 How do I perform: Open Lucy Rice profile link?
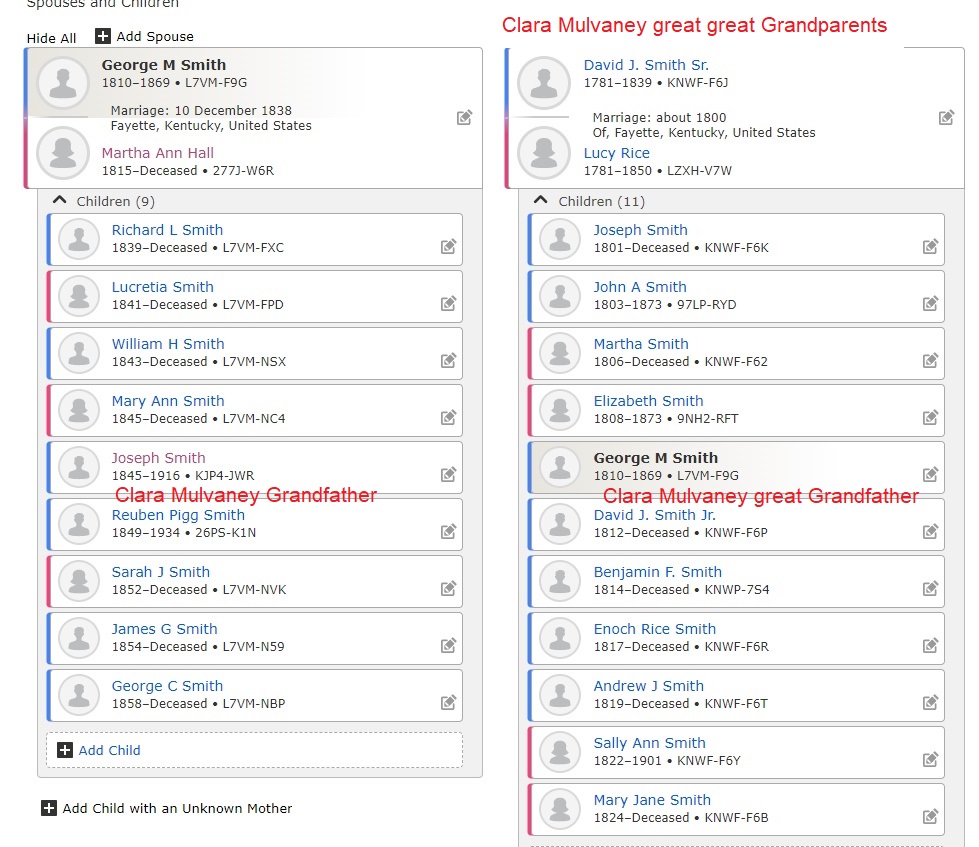pyautogui.click(x=616, y=153)
